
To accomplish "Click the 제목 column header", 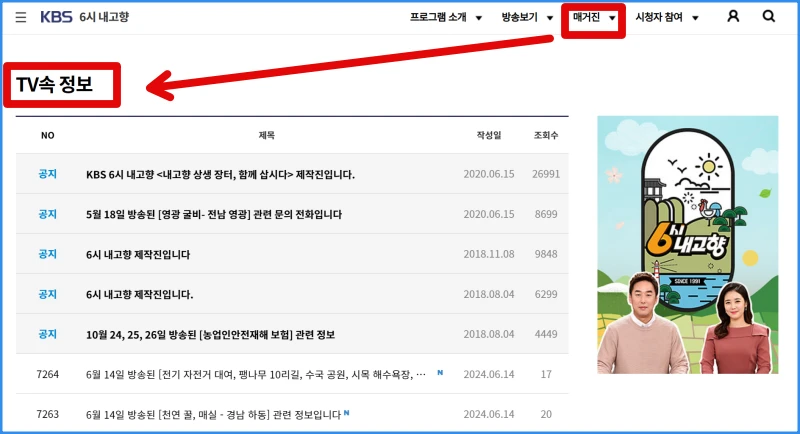I will pyautogui.click(x=266, y=135).
